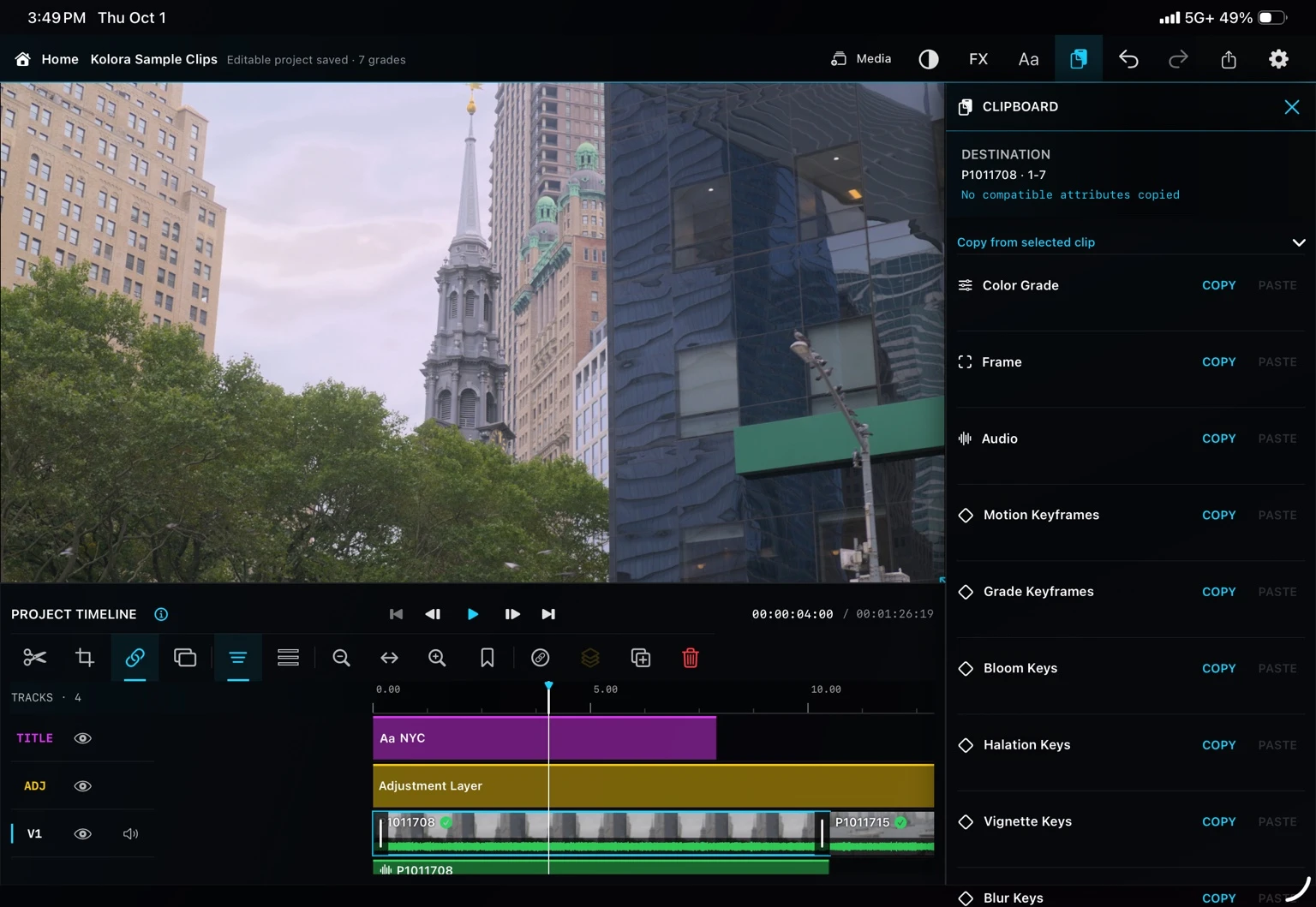This screenshot has width=1316, height=907.
Task: Play the timeline
Action: [473, 614]
